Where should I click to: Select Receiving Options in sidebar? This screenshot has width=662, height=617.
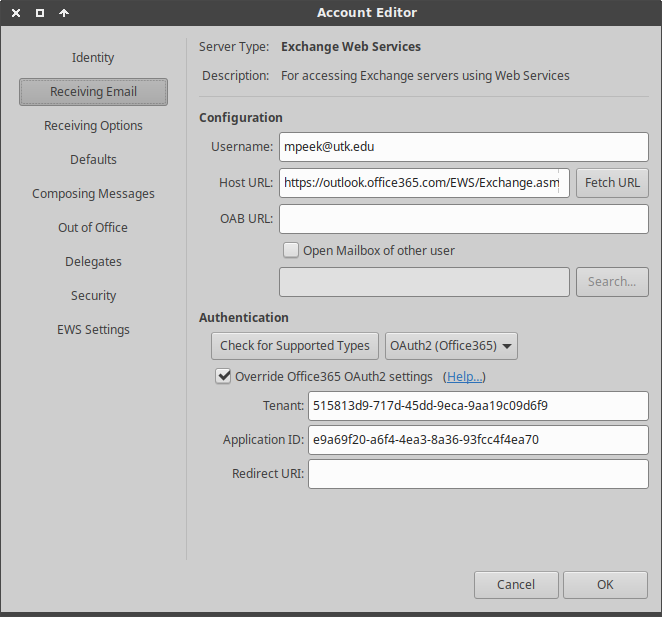[93, 126]
